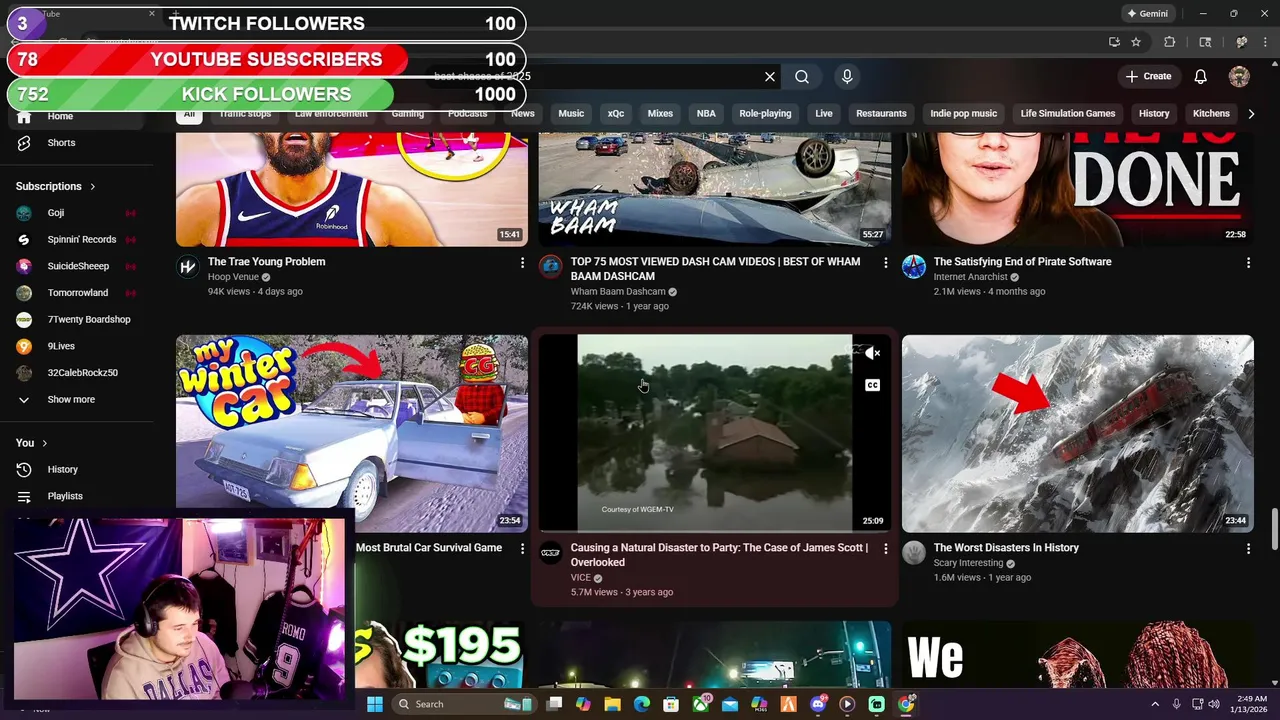Open Chrome three-dot menu
This screenshot has width=1280, height=720.
coord(1266,42)
